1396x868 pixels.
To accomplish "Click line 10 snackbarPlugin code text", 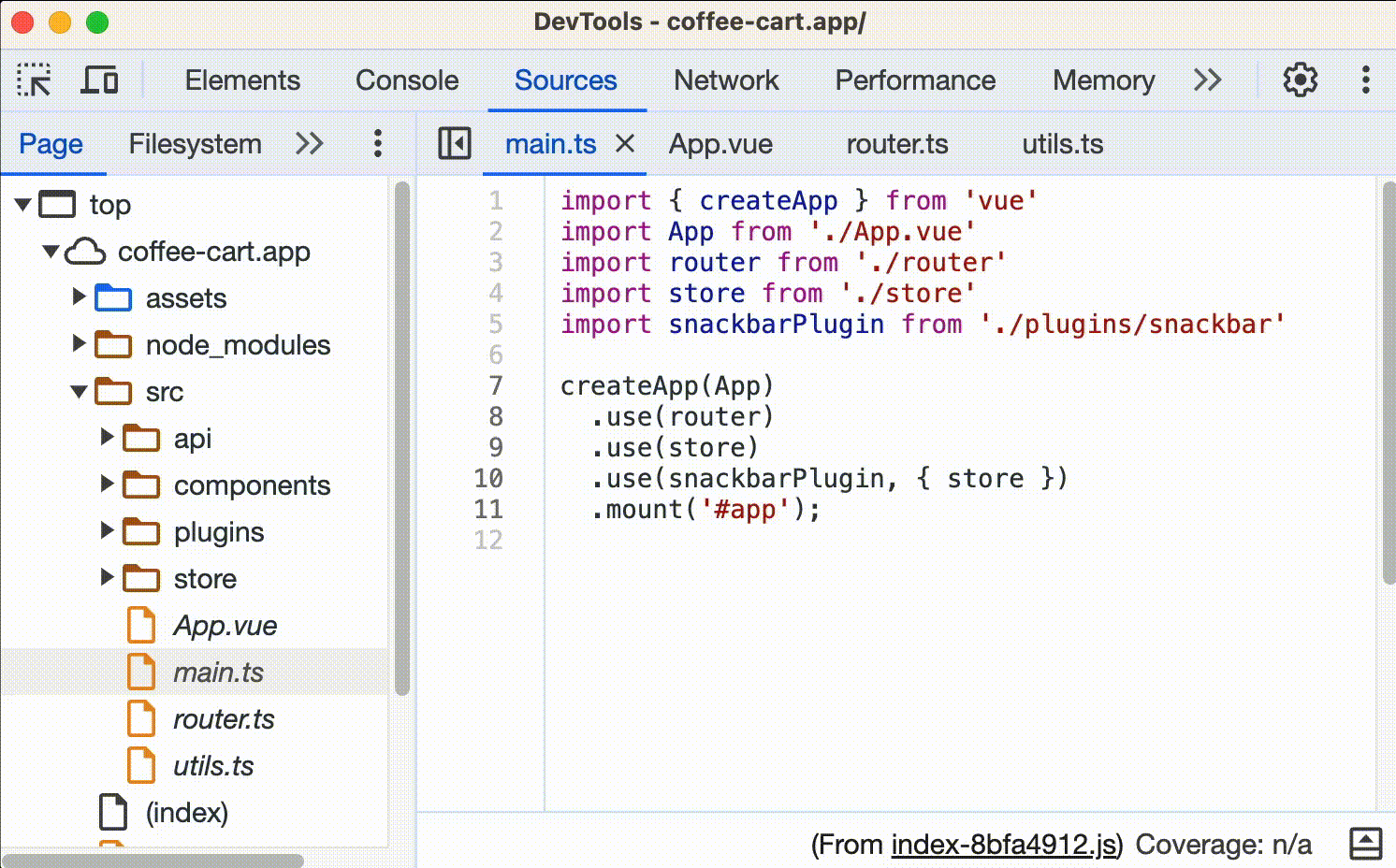I will tap(777, 479).
